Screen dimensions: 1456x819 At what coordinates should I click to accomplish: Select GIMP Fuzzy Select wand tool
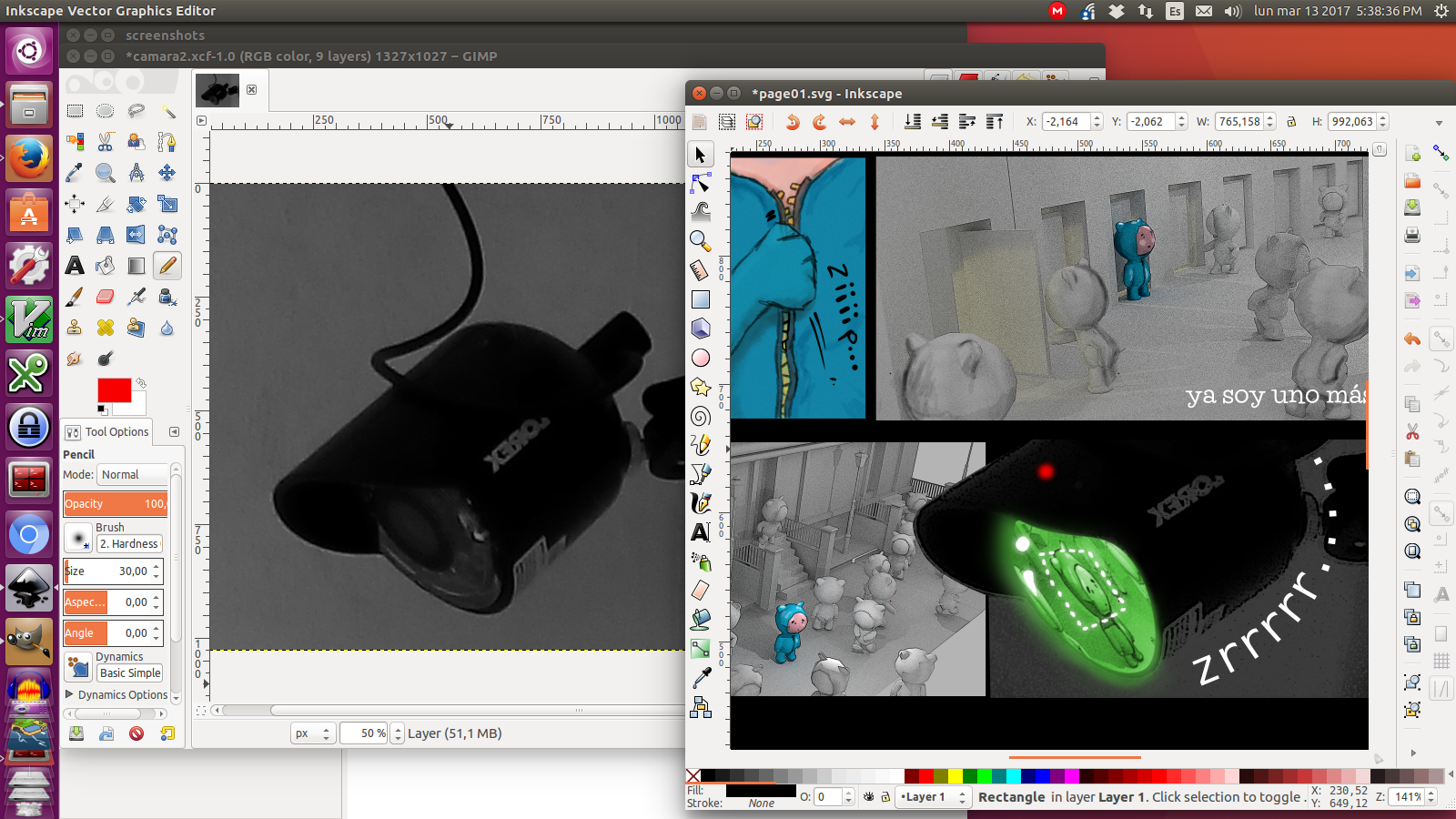pyautogui.click(x=167, y=111)
